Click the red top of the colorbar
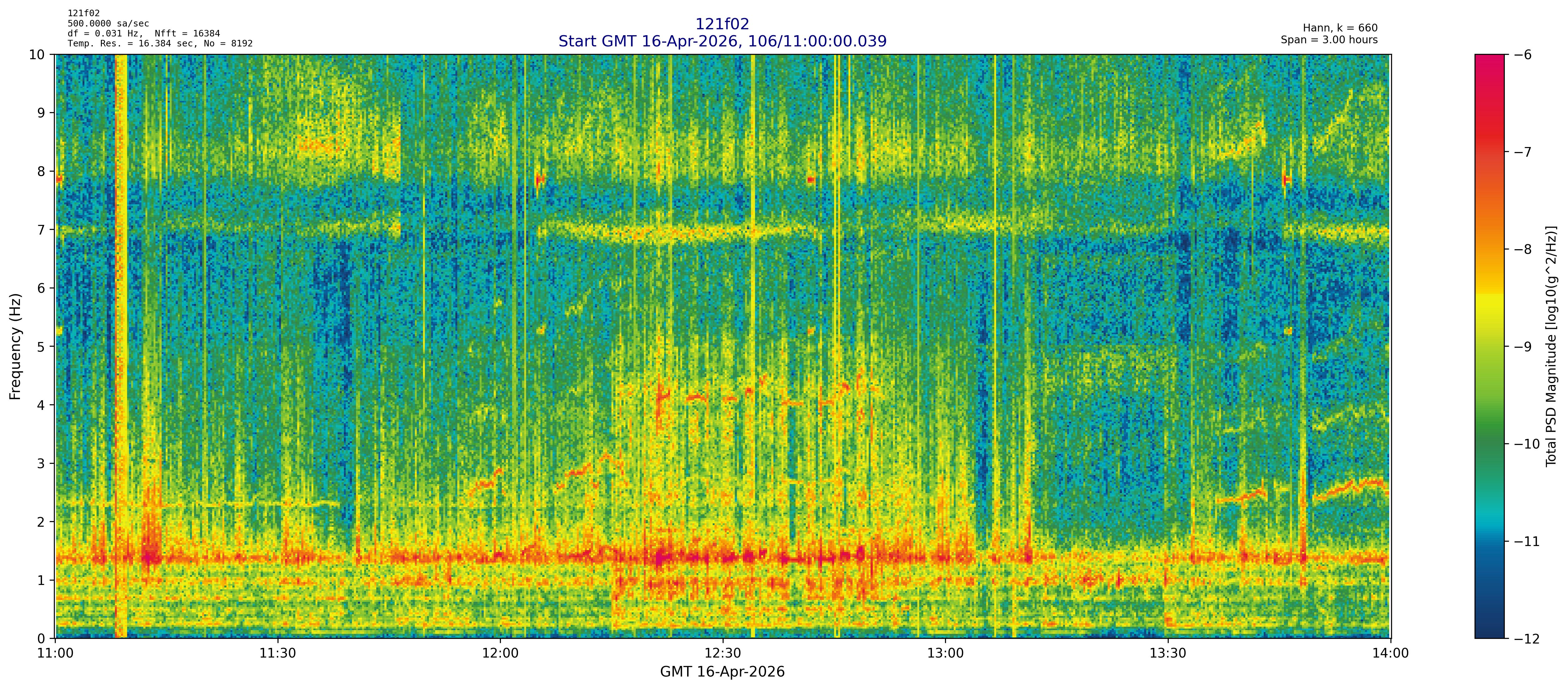The image size is (1568, 689). pyautogui.click(x=1489, y=61)
